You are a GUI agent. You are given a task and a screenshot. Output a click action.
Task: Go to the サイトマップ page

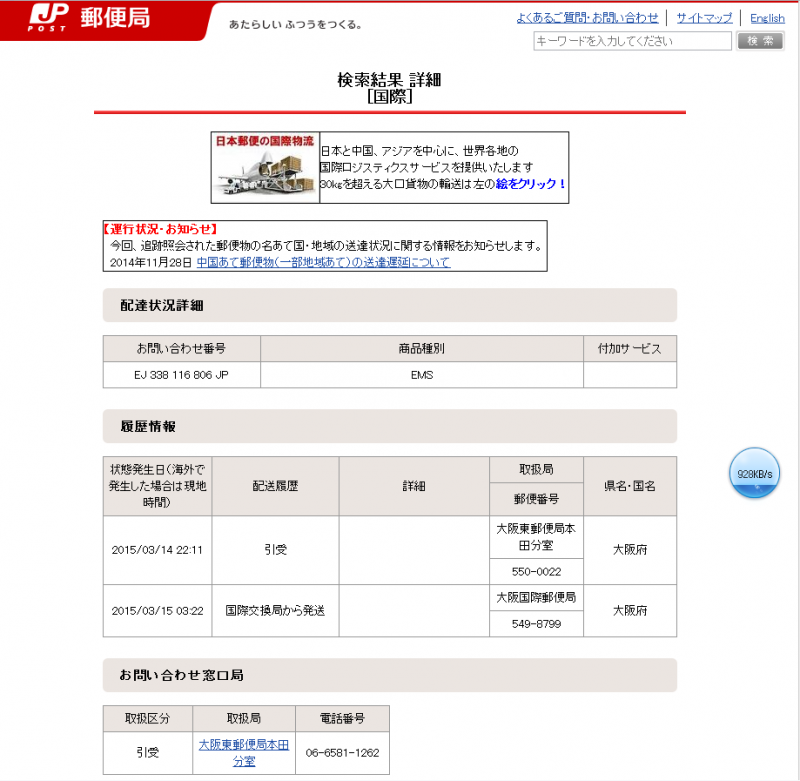(704, 18)
